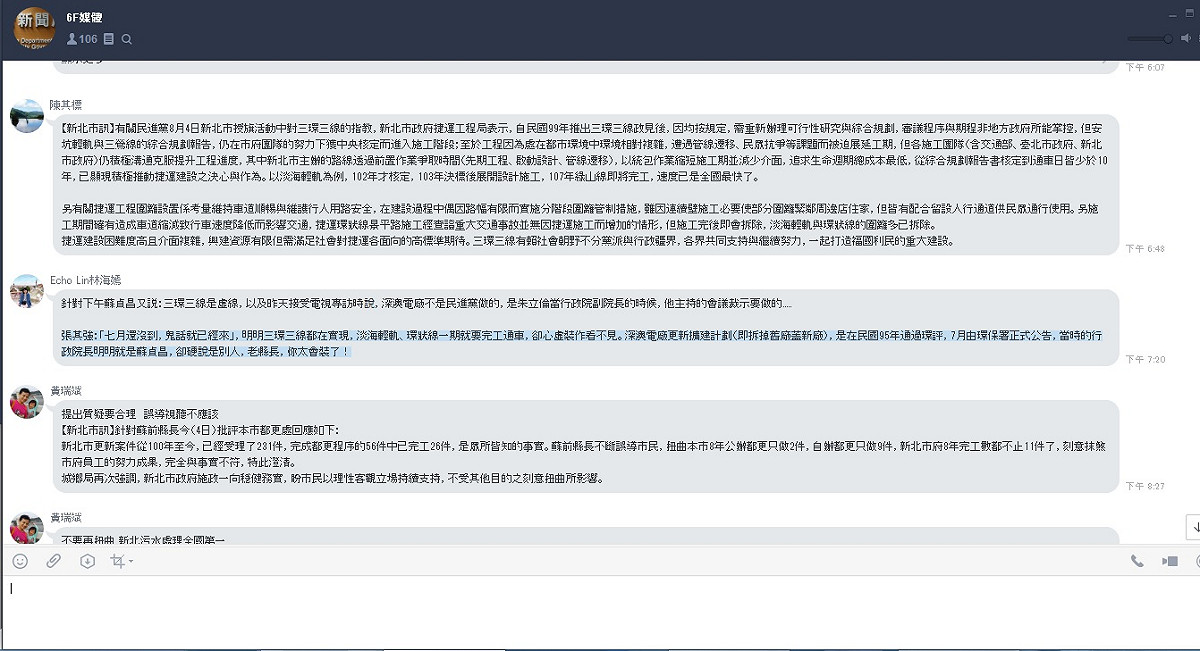The image size is (1200, 651).
Task: Open 黃瑞瑛's avatar beside the 8:27 message
Action: coord(27,401)
